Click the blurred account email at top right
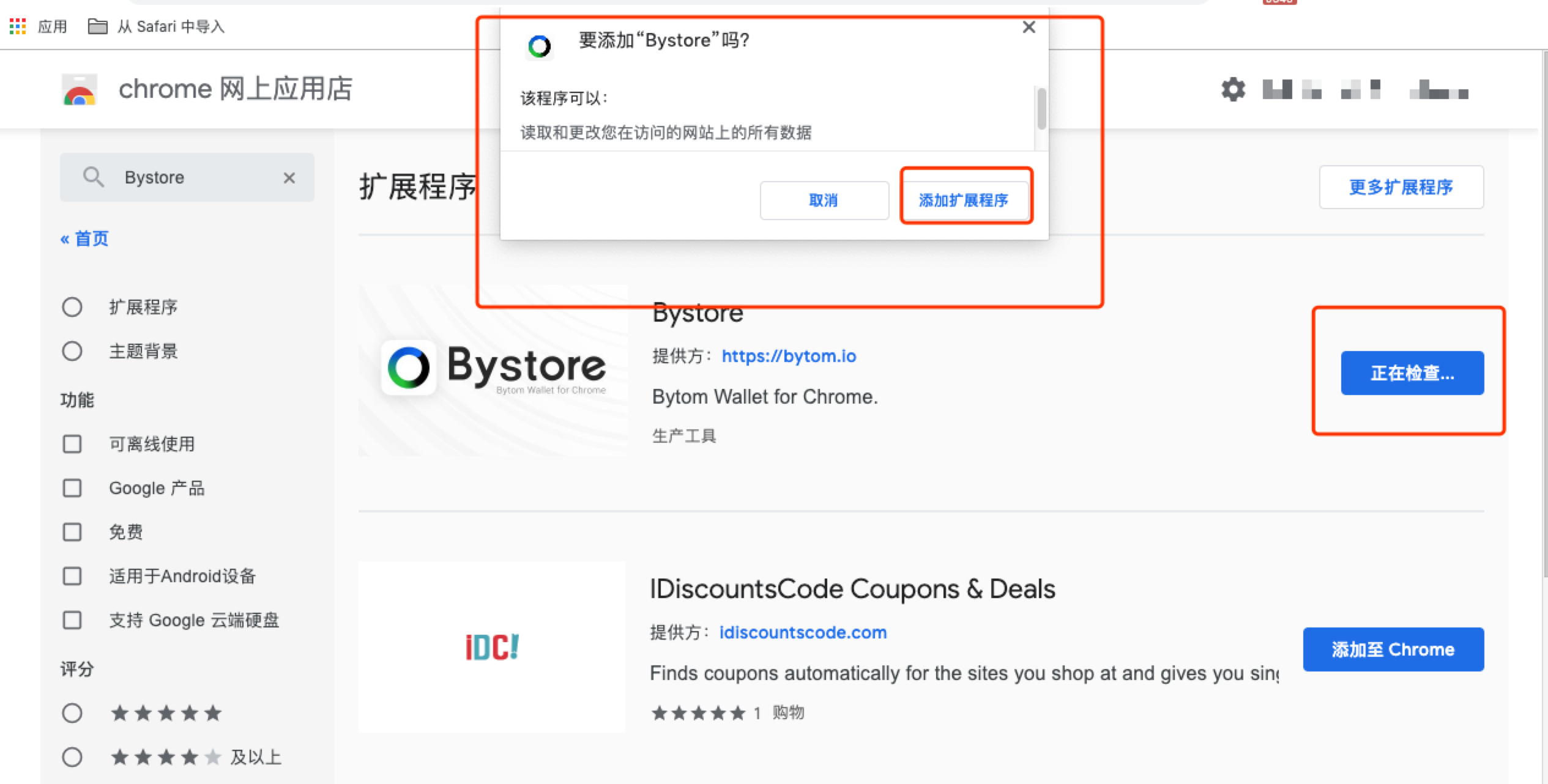The image size is (1548, 784). pos(1366,91)
